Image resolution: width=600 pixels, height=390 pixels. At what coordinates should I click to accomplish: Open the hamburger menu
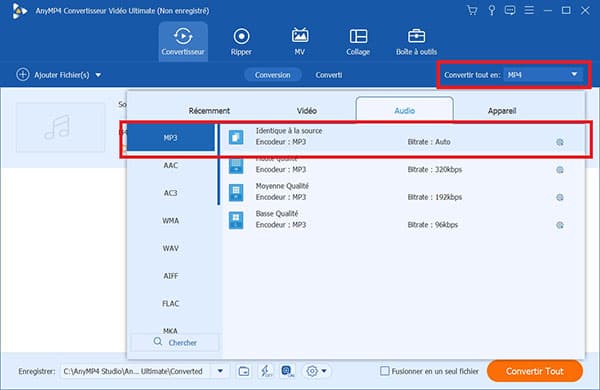529,10
